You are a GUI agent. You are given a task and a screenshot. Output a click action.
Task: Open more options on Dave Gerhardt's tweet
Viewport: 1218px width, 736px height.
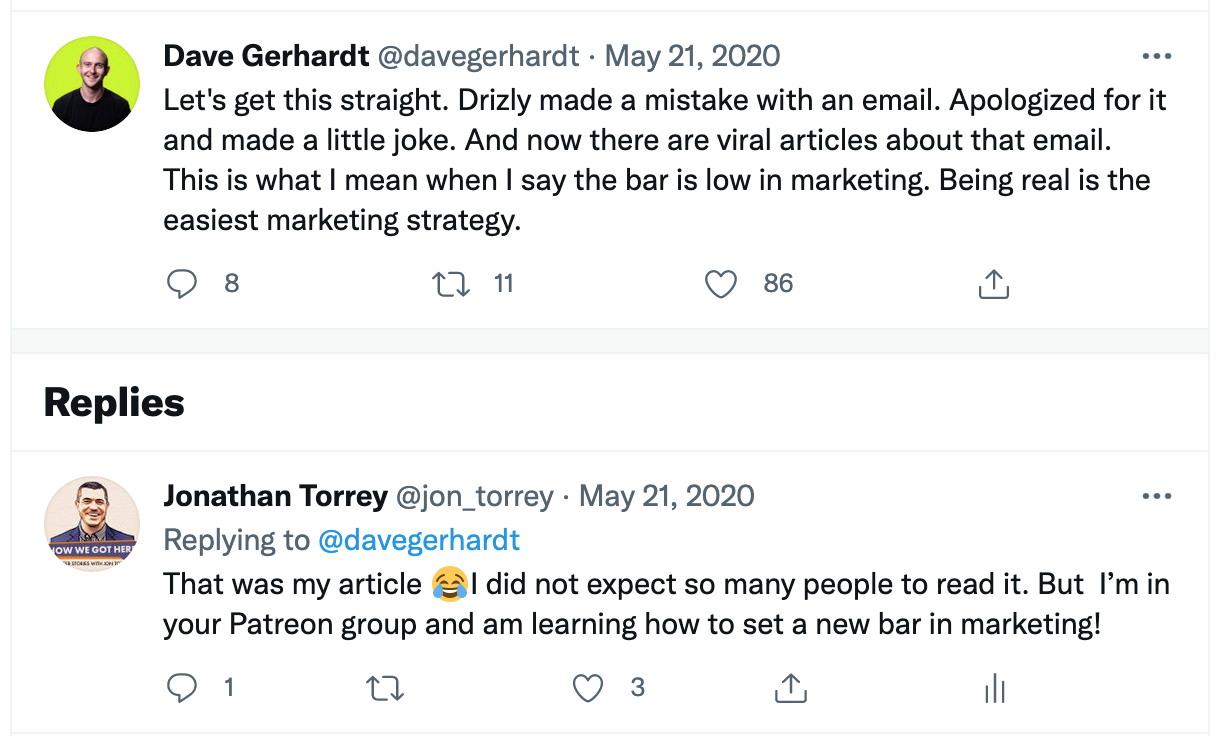pos(1156,56)
